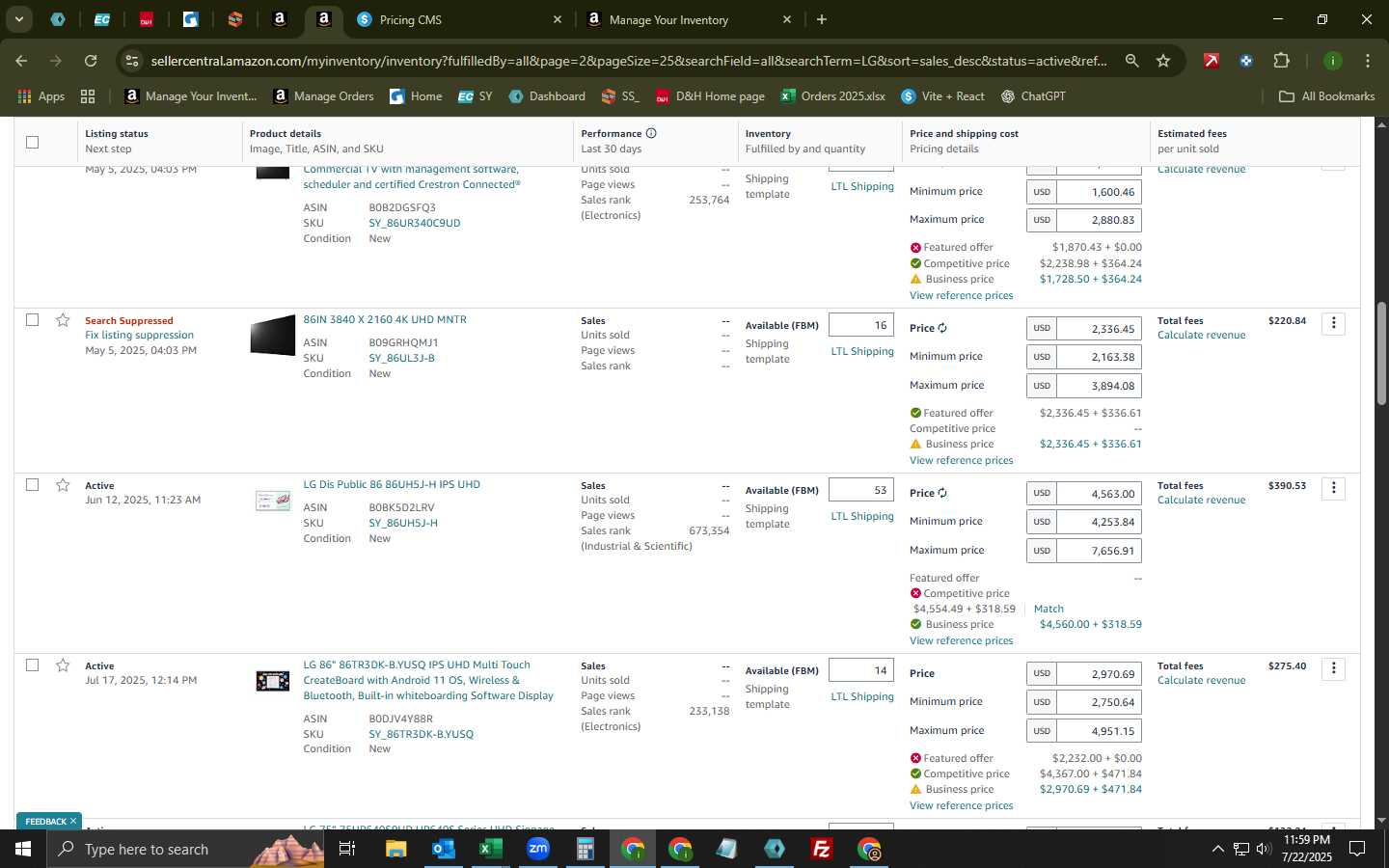
Task: Reload the page with the refresh icon
Action: (90, 61)
